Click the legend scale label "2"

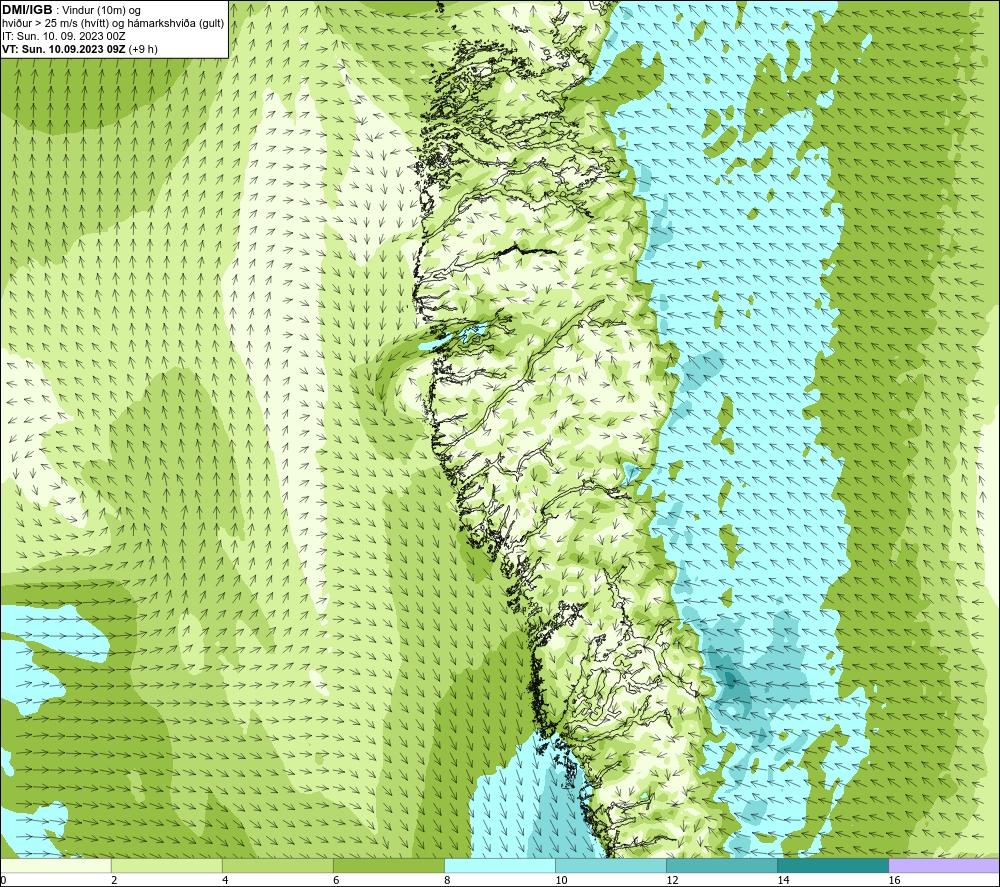click(x=114, y=881)
